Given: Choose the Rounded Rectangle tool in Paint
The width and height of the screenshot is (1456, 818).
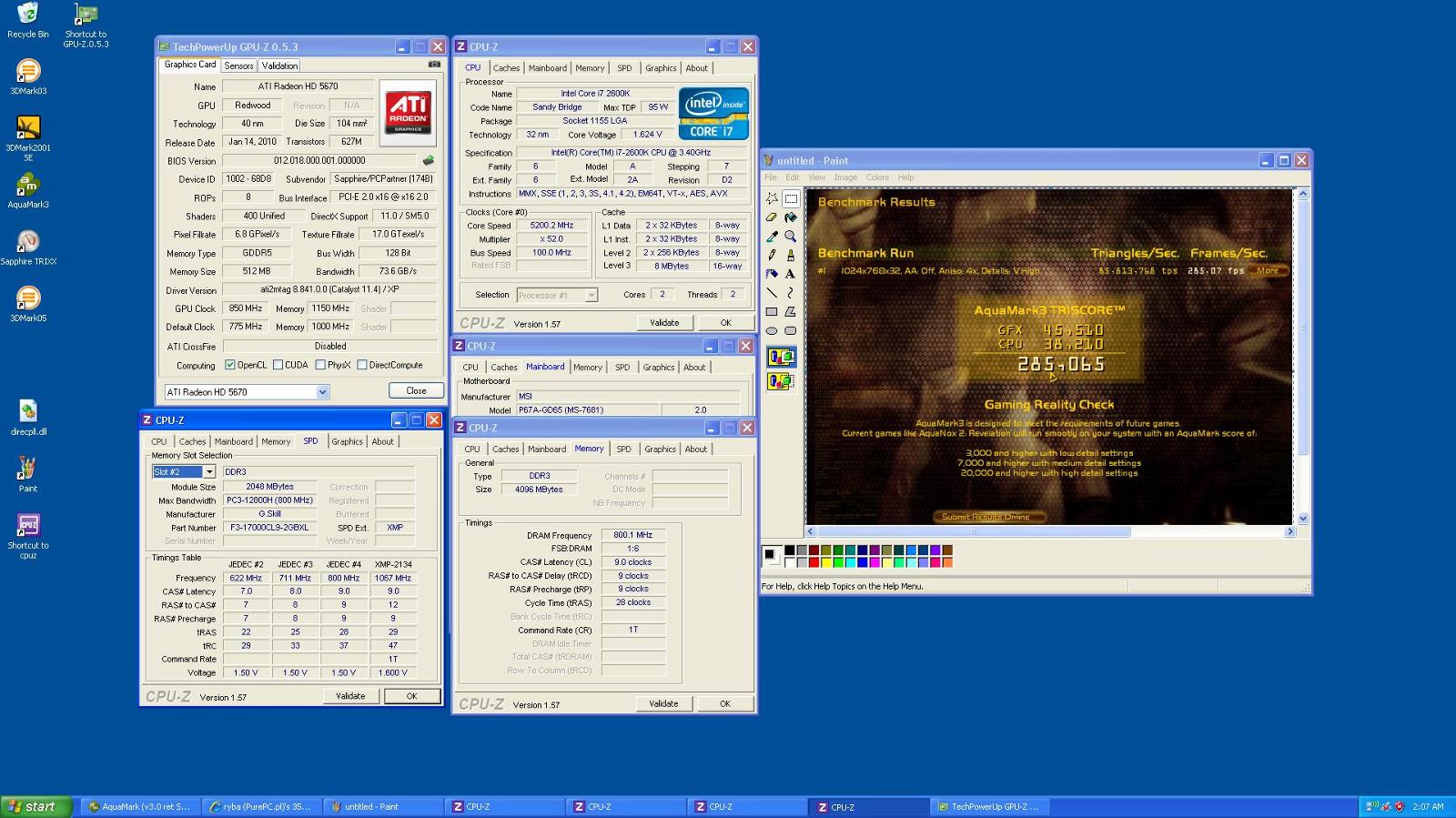Looking at the screenshot, I should (790, 331).
